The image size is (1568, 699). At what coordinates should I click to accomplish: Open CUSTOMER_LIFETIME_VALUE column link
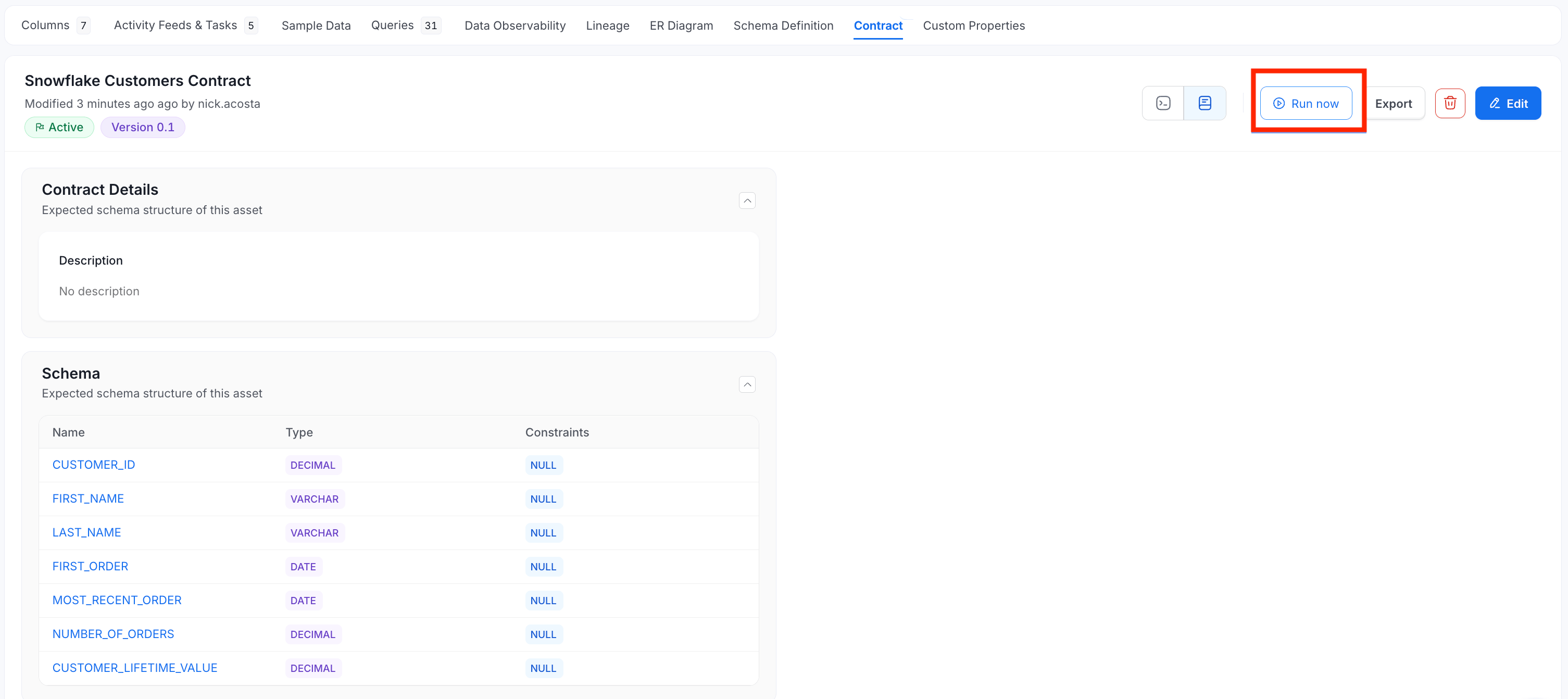[x=134, y=668]
